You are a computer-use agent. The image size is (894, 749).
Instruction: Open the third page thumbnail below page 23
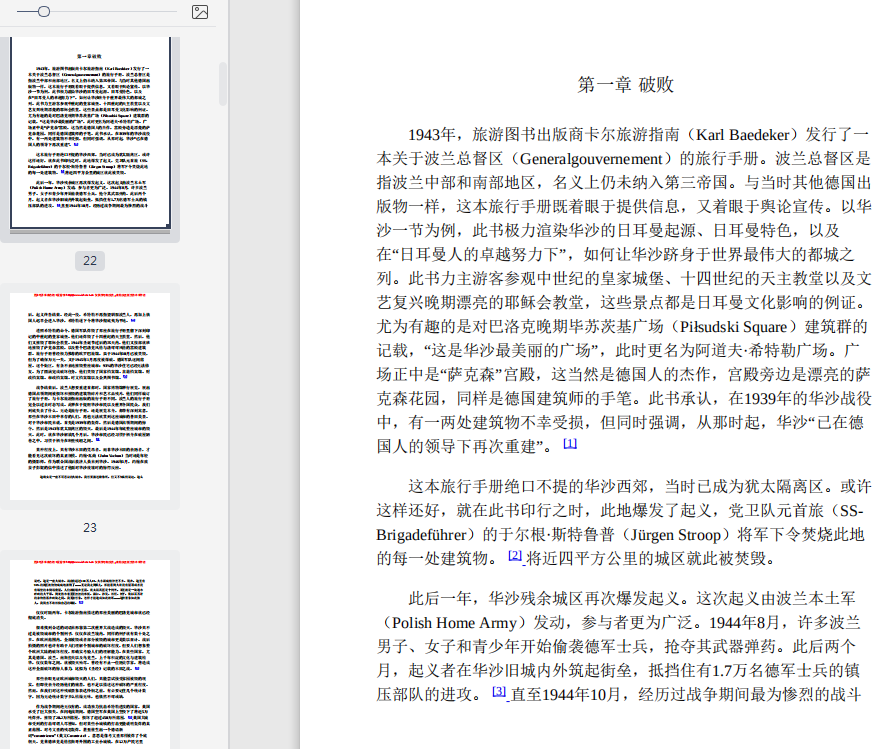point(90,654)
